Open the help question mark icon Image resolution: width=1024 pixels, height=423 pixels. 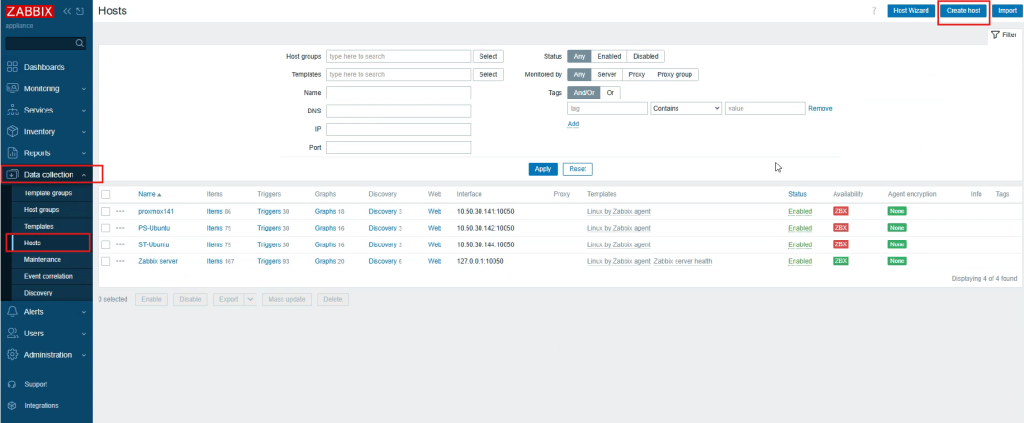(x=874, y=11)
